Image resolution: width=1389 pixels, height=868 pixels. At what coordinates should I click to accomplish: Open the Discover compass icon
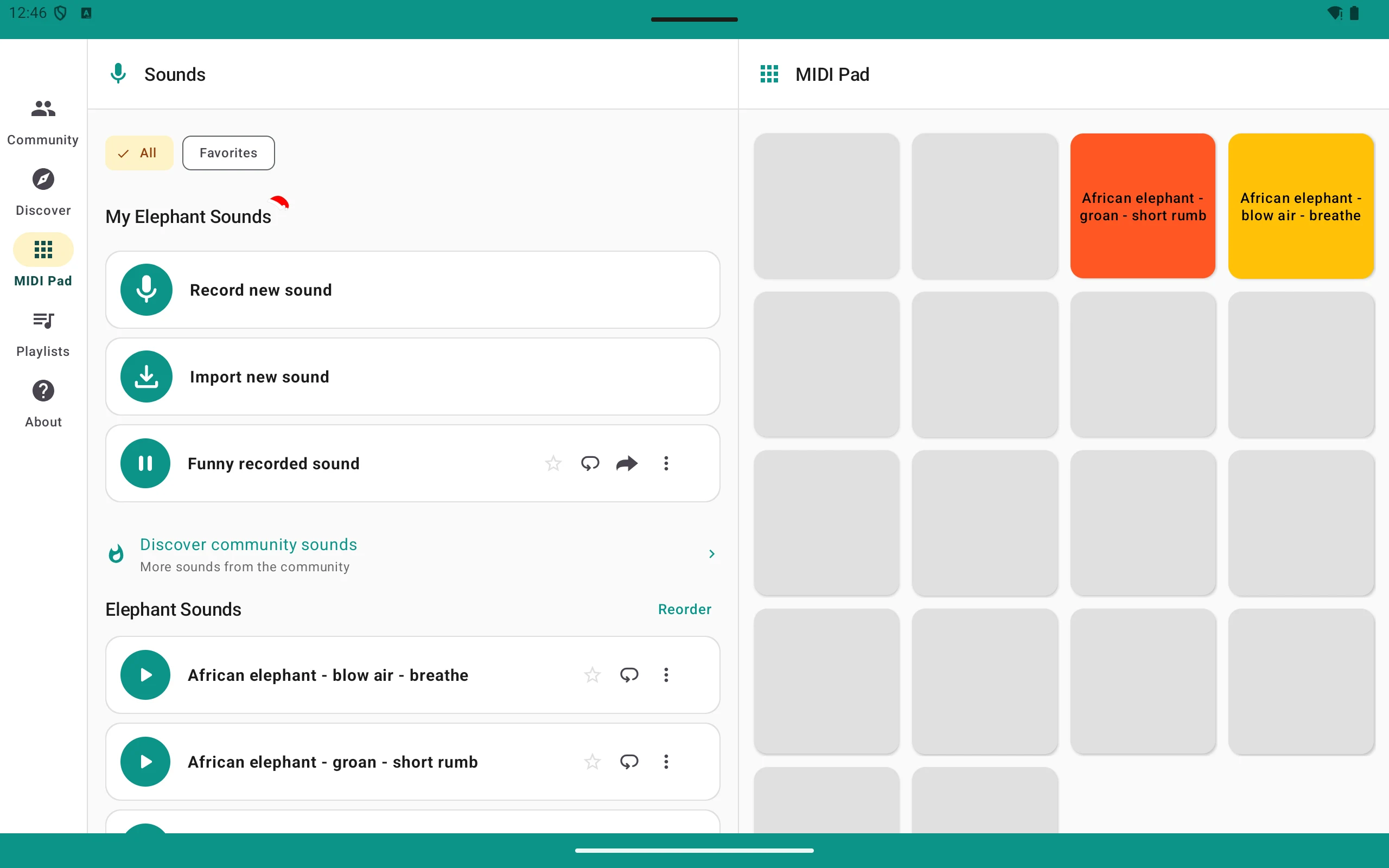(x=43, y=180)
